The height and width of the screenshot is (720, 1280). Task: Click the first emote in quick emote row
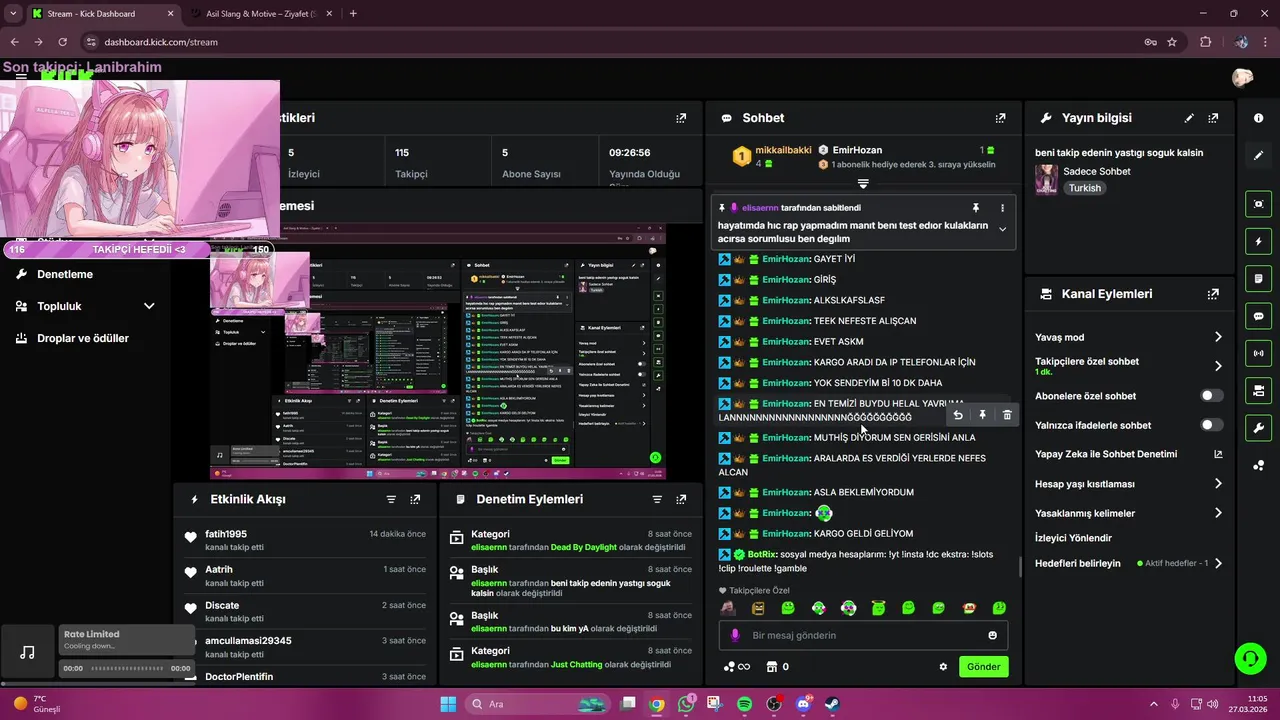click(x=728, y=608)
